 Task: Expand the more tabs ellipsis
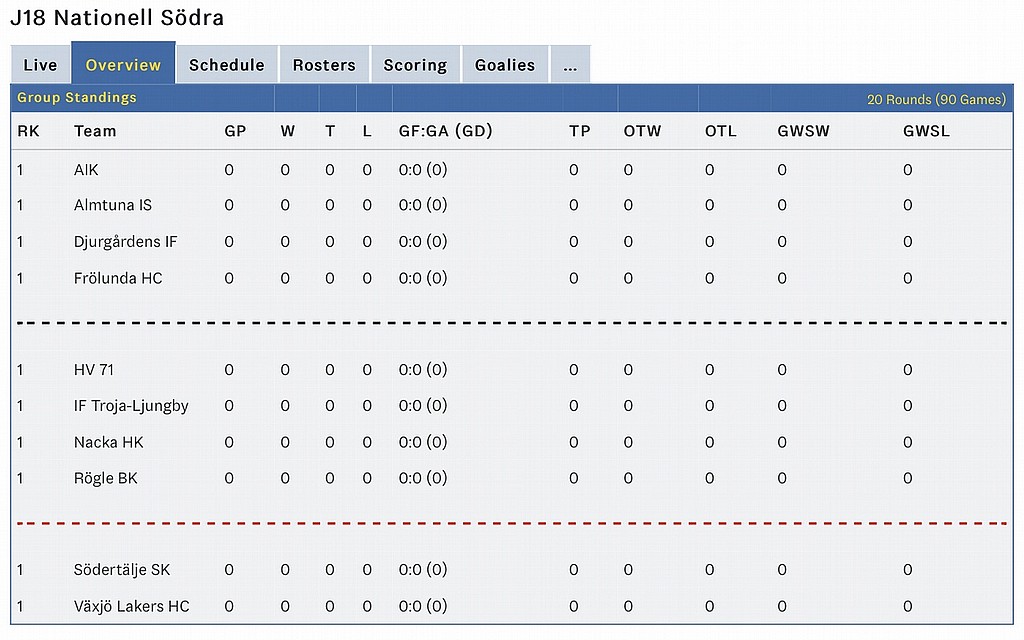(x=570, y=65)
